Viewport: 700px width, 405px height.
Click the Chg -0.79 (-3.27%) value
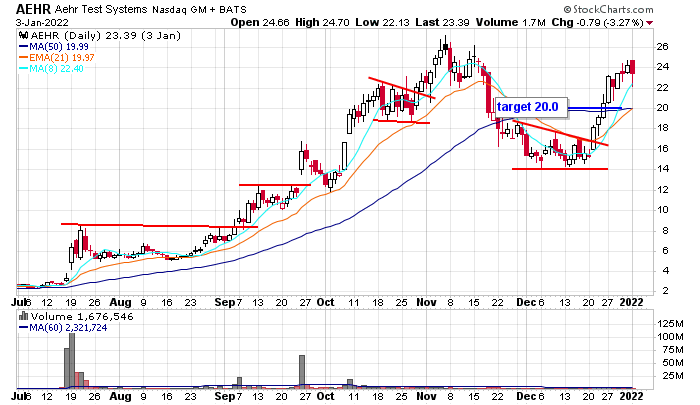(597, 22)
